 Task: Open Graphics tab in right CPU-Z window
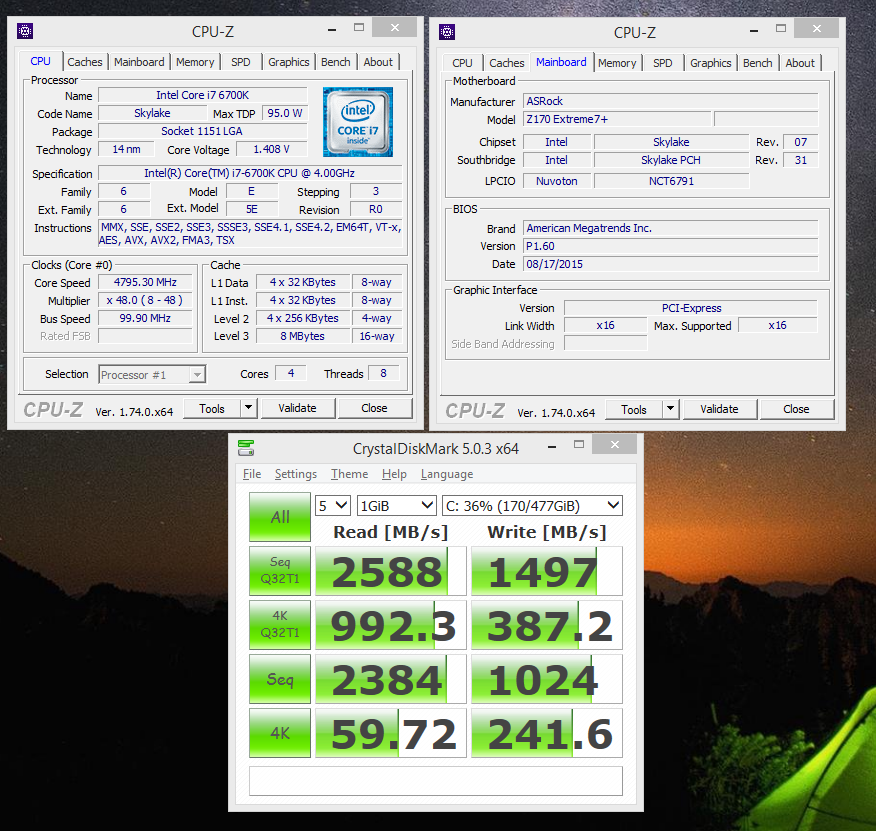pyautogui.click(x=711, y=63)
